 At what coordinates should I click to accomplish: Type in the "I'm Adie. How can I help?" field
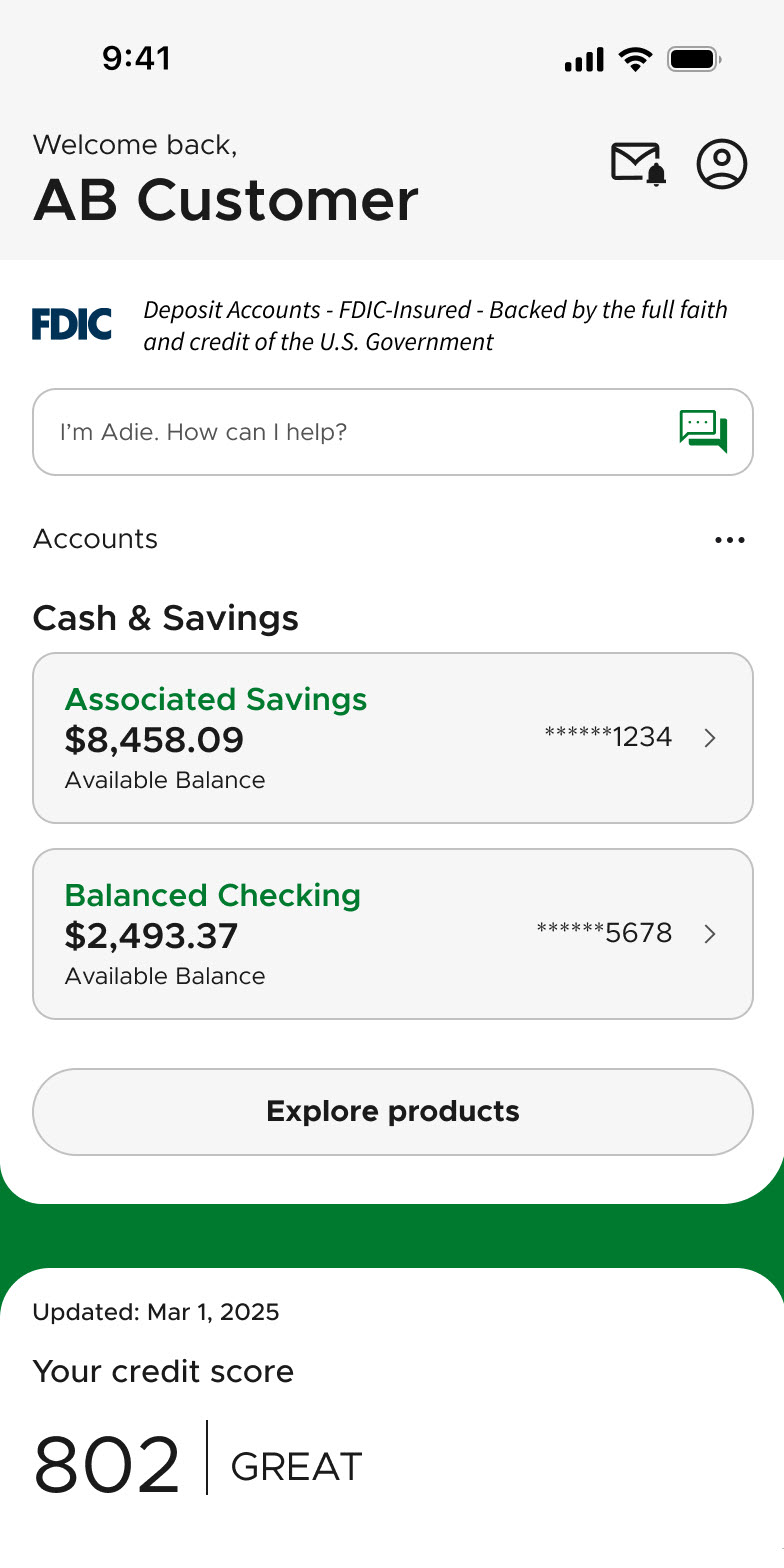(x=350, y=432)
